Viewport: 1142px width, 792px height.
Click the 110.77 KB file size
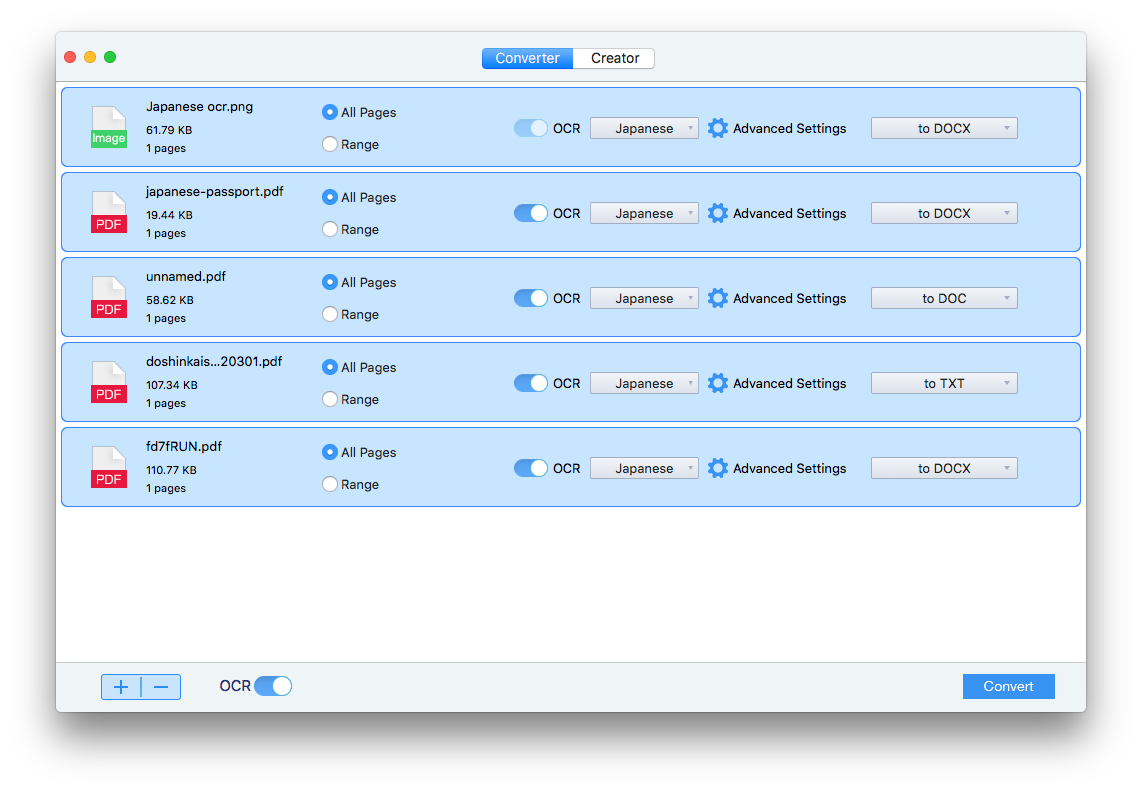tap(171, 470)
